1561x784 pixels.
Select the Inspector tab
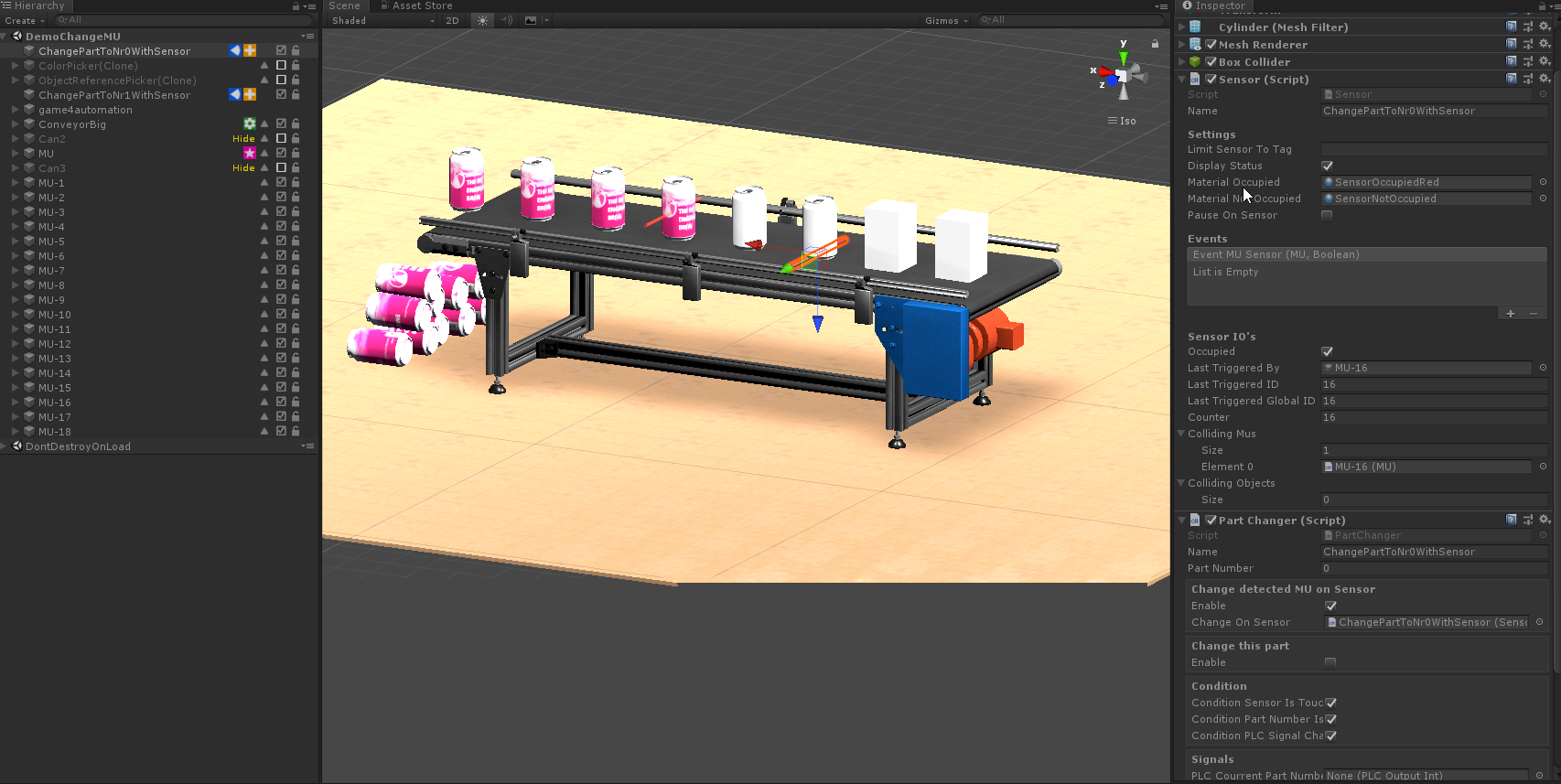(x=1213, y=5)
